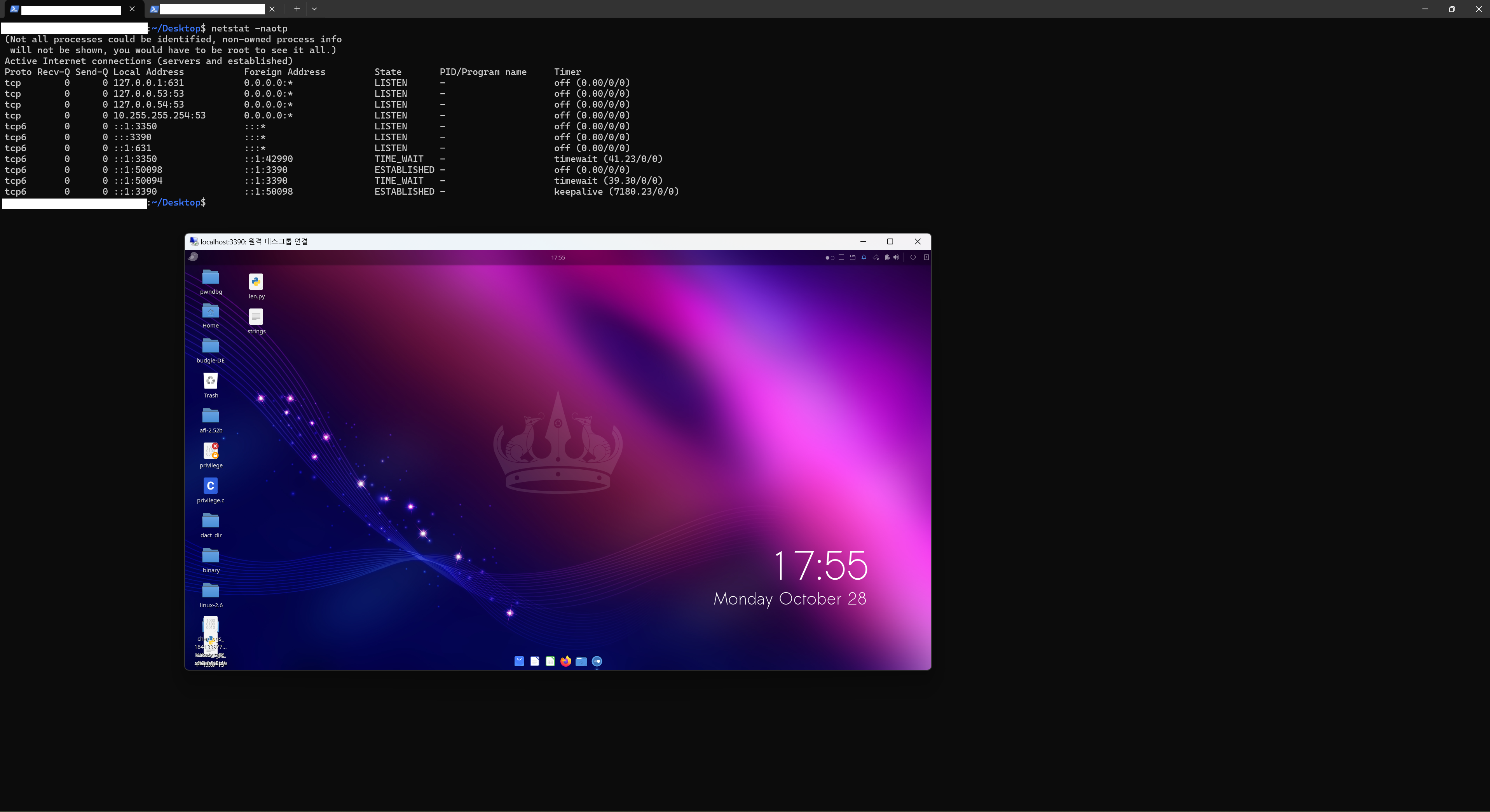Image resolution: width=1490 pixels, height=812 pixels.
Task: Click the disconnected network indicator
Action: point(876,258)
